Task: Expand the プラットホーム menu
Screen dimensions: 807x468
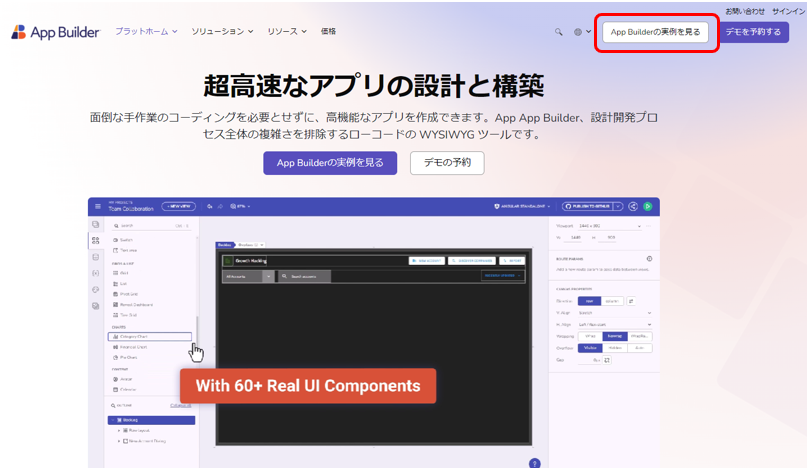Action: pyautogui.click(x=146, y=31)
